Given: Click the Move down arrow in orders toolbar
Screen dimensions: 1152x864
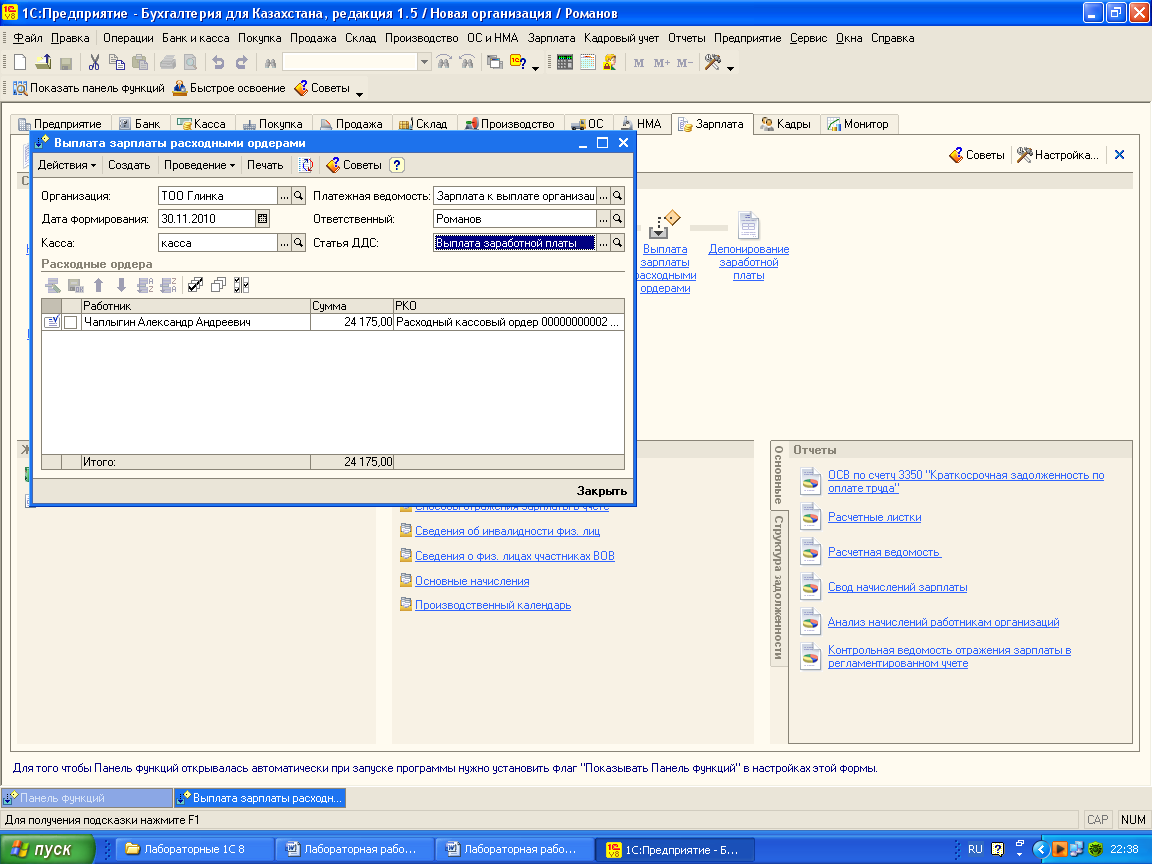Looking at the screenshot, I should 121,285.
